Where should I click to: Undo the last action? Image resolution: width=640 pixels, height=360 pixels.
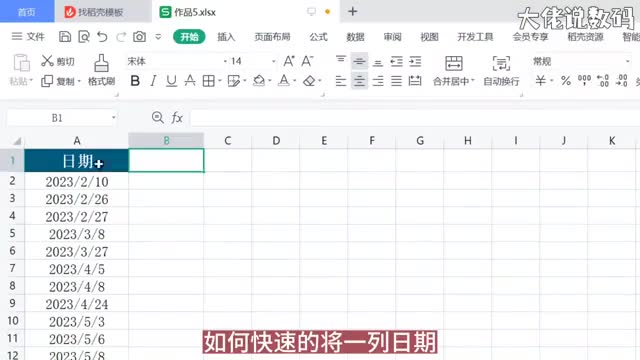tap(102, 37)
